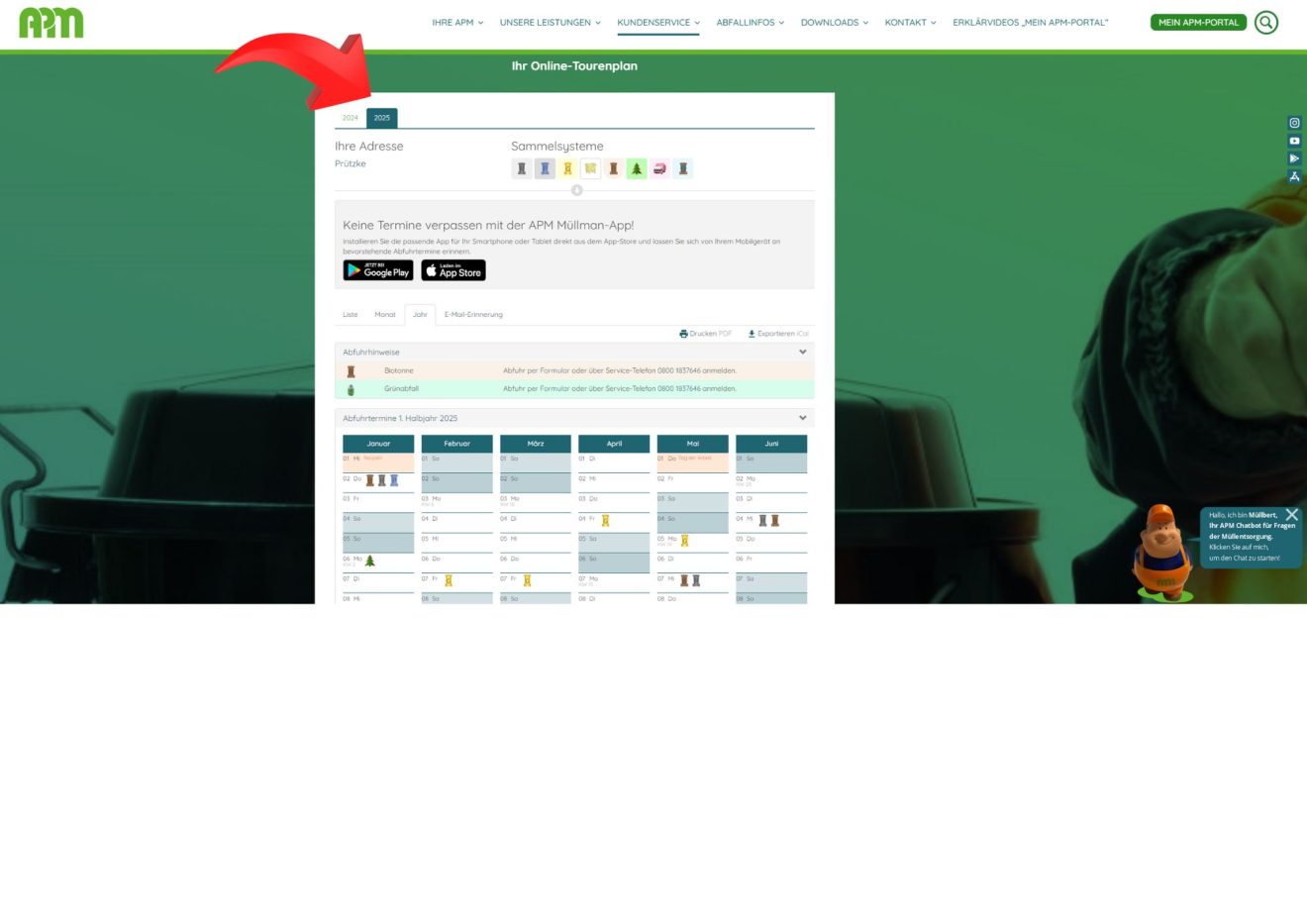Viewport: 1307px width, 924px height.
Task: Toggle the blue bin collection filter
Action: (x=545, y=168)
